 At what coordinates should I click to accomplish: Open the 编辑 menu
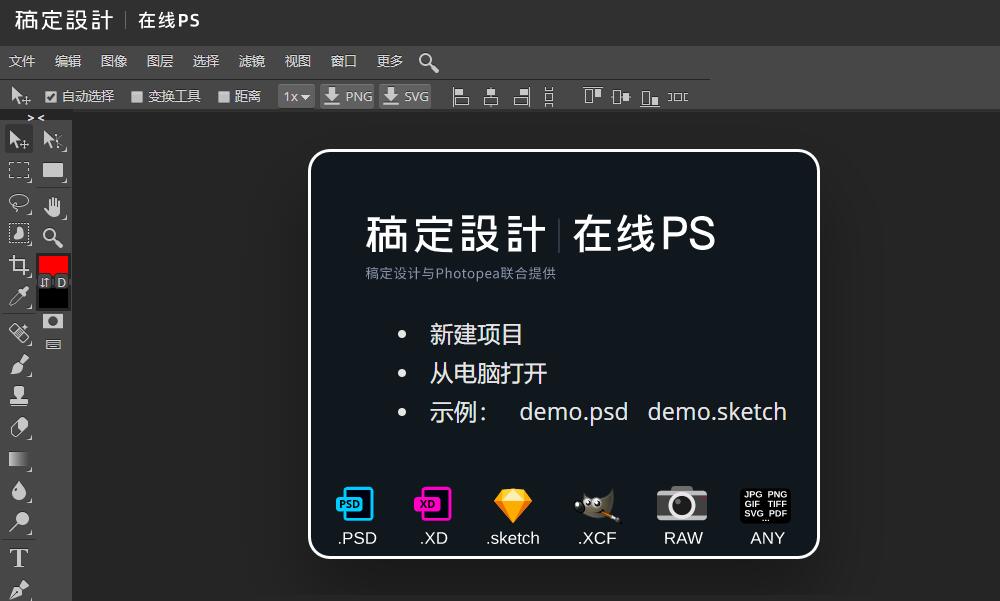pyautogui.click(x=68, y=61)
